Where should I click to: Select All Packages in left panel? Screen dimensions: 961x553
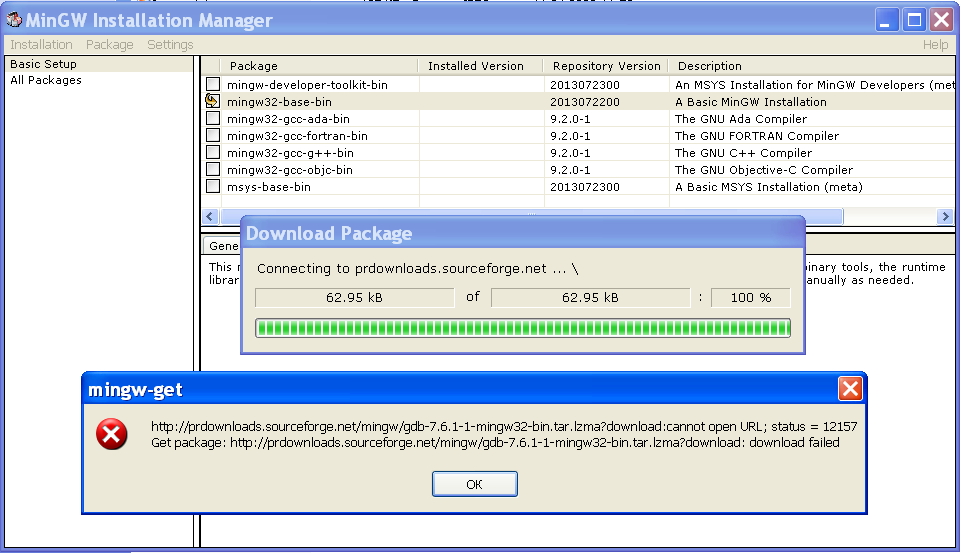point(46,81)
